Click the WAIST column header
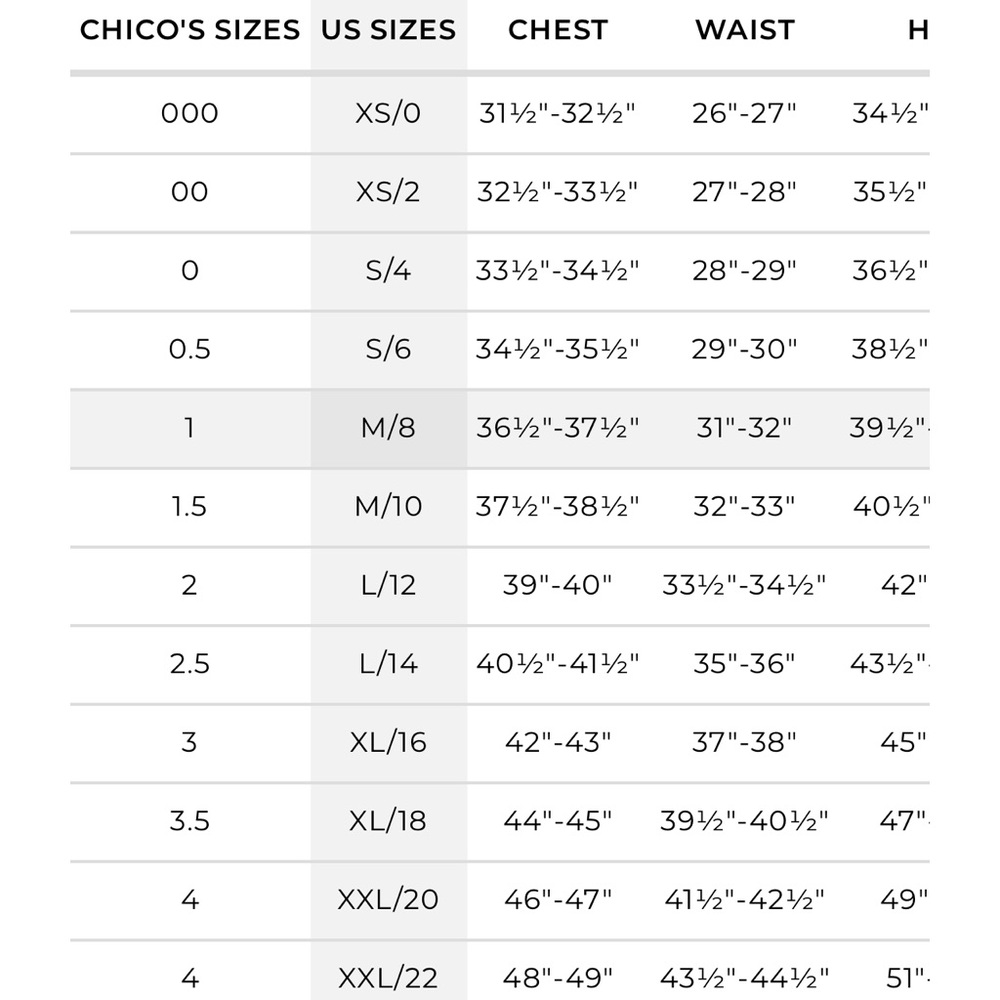1000x1000 pixels. click(x=745, y=30)
